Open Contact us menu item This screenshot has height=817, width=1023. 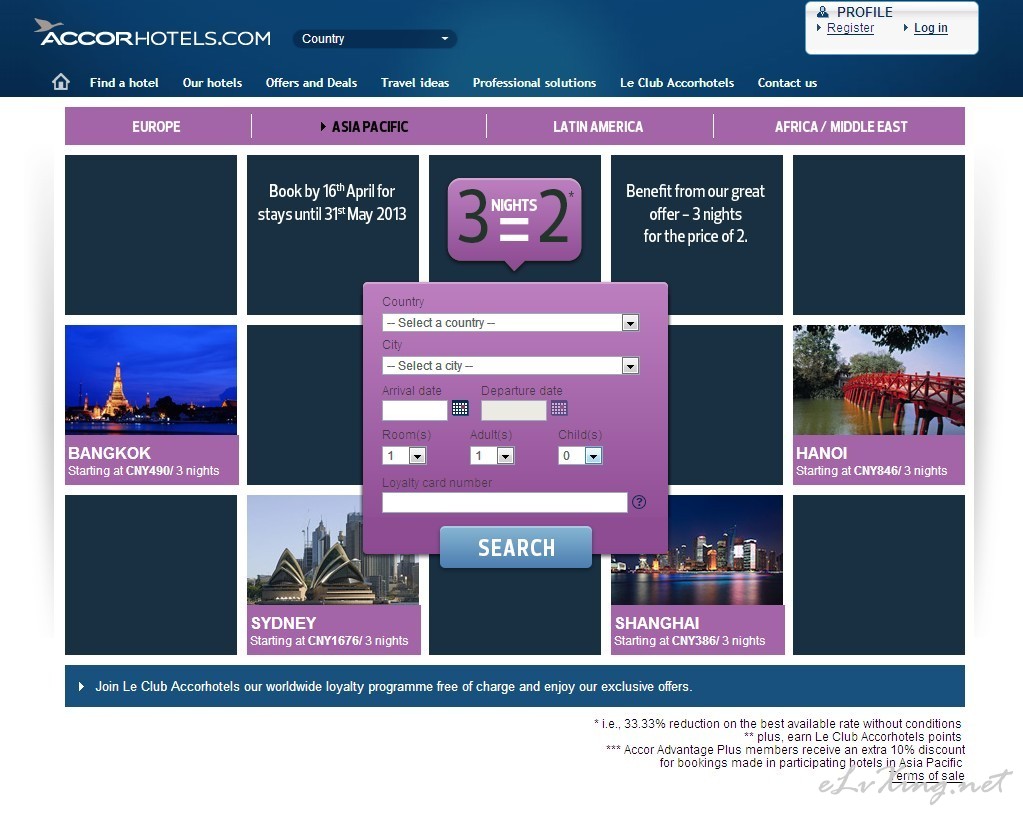pos(787,83)
